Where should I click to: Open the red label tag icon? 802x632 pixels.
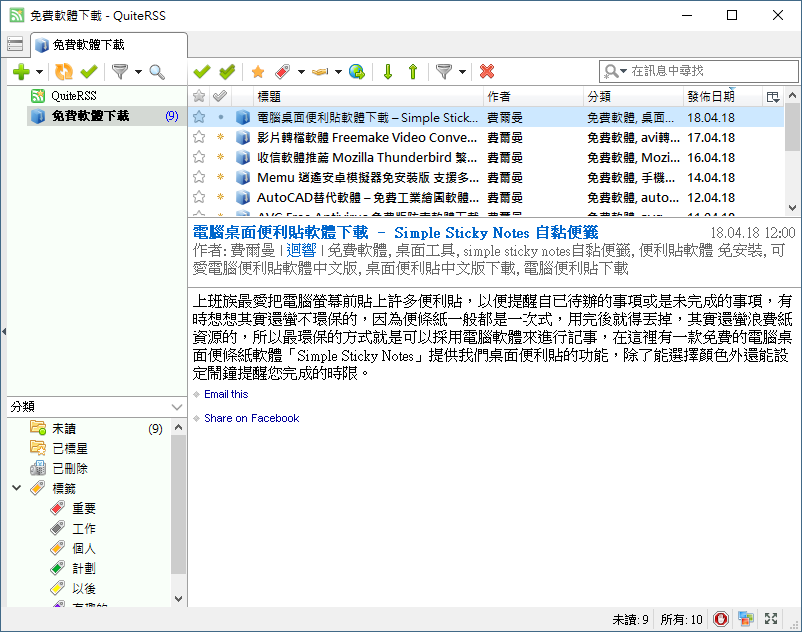click(280, 71)
